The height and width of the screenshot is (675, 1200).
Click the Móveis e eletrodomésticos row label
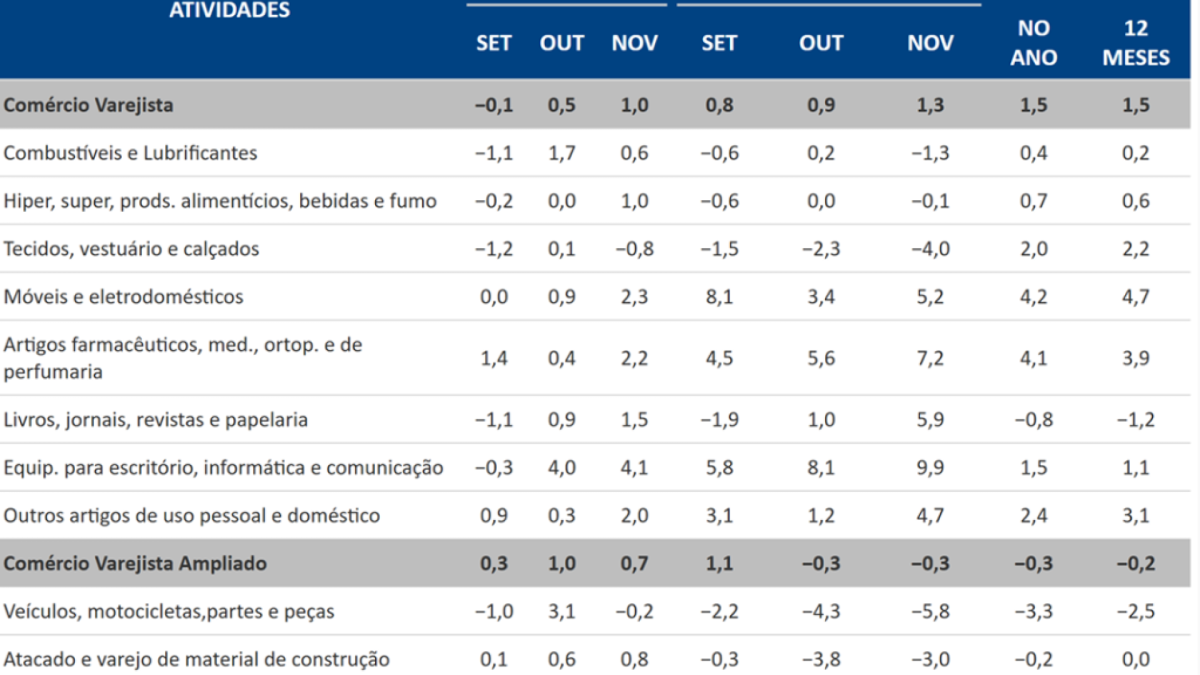coord(124,297)
